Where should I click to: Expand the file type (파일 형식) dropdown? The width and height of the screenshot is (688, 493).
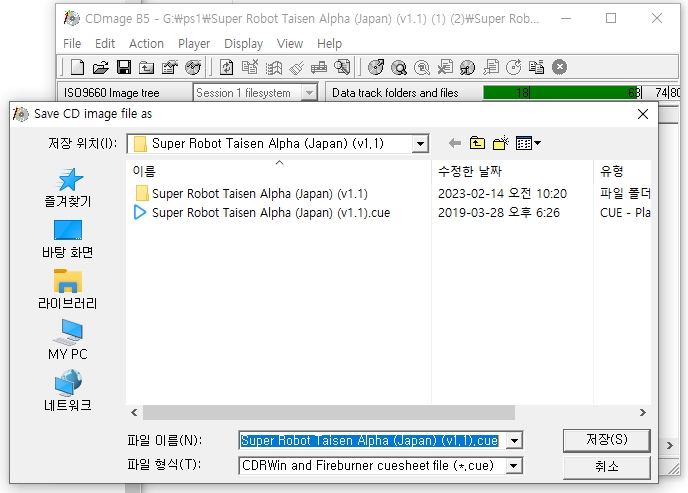(514, 466)
